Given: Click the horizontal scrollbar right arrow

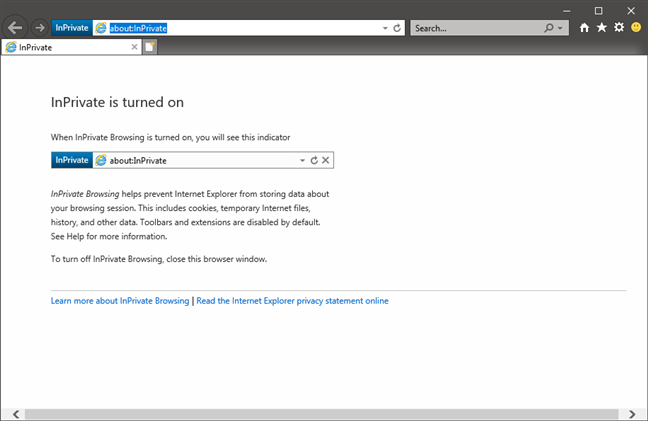Looking at the screenshot, I should [x=632, y=414].
